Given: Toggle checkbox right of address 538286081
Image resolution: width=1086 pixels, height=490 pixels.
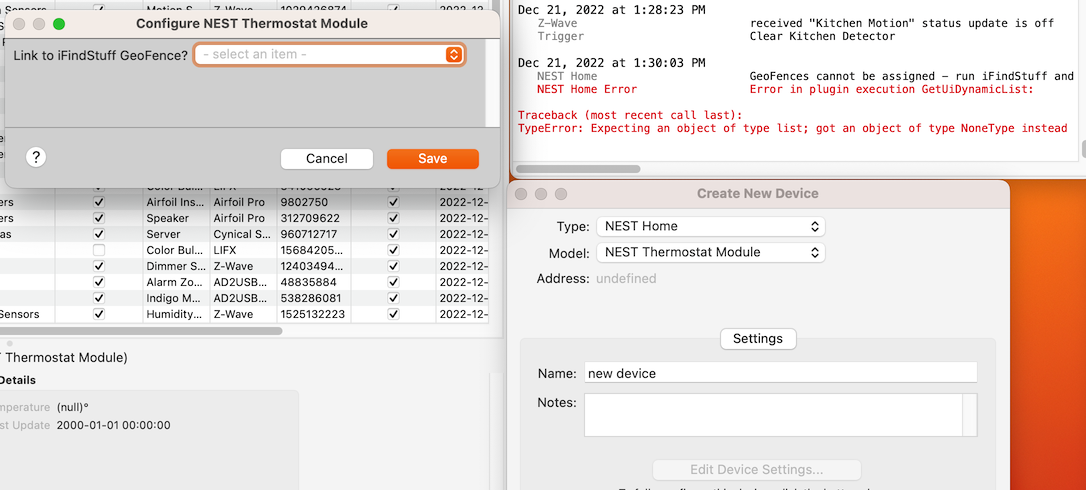Looking at the screenshot, I should (393, 298).
